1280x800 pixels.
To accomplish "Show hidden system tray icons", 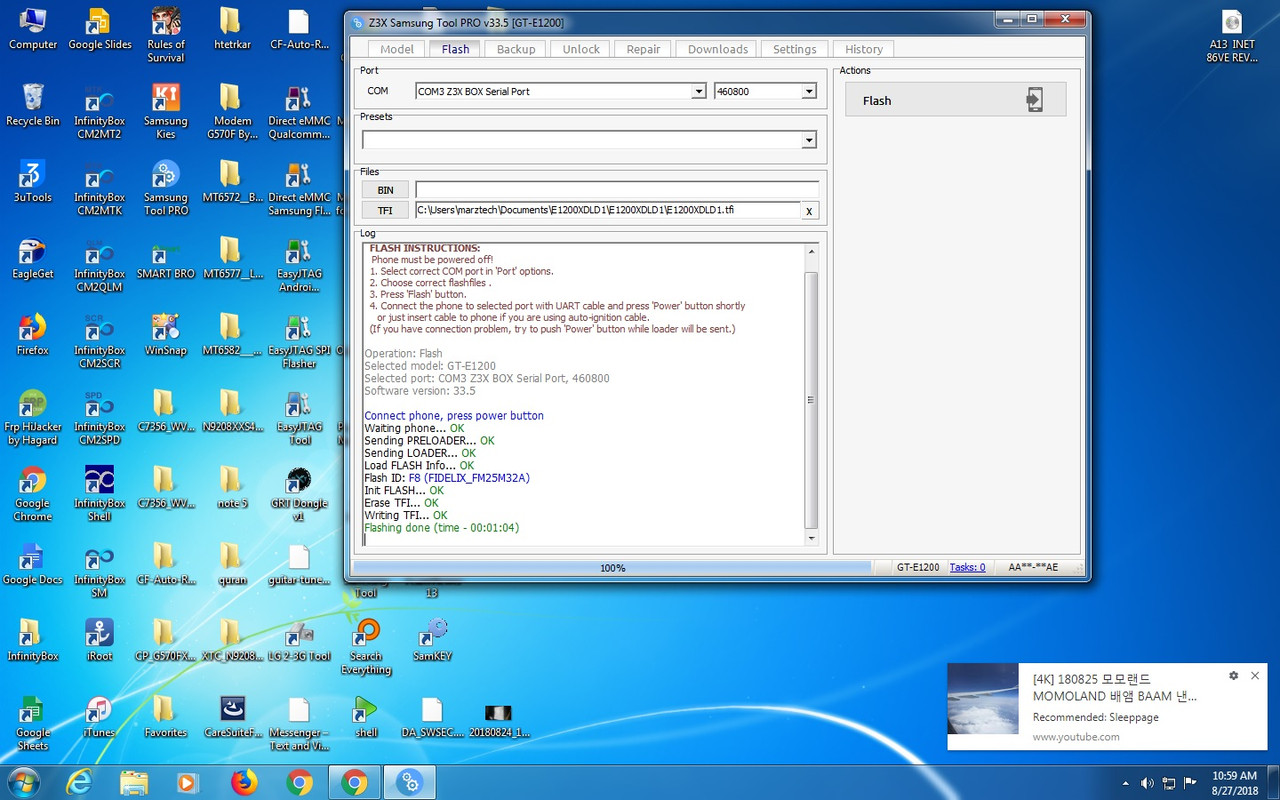I will 1127,782.
